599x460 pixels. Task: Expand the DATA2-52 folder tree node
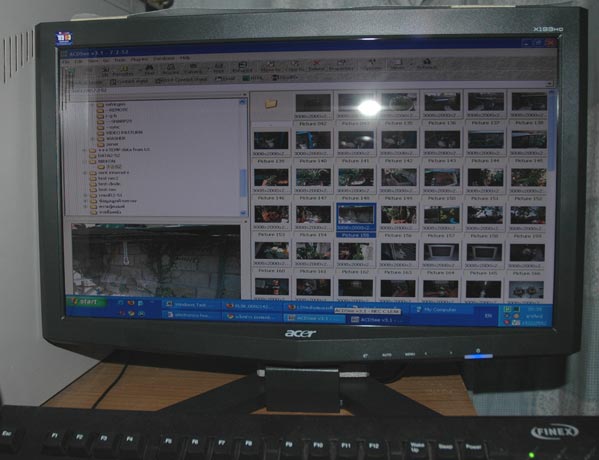(x=85, y=155)
